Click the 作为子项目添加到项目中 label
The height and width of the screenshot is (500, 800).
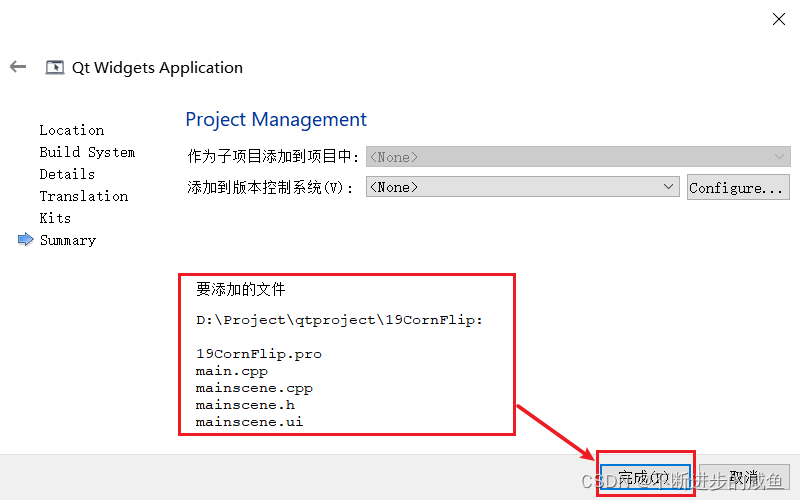coord(272,156)
